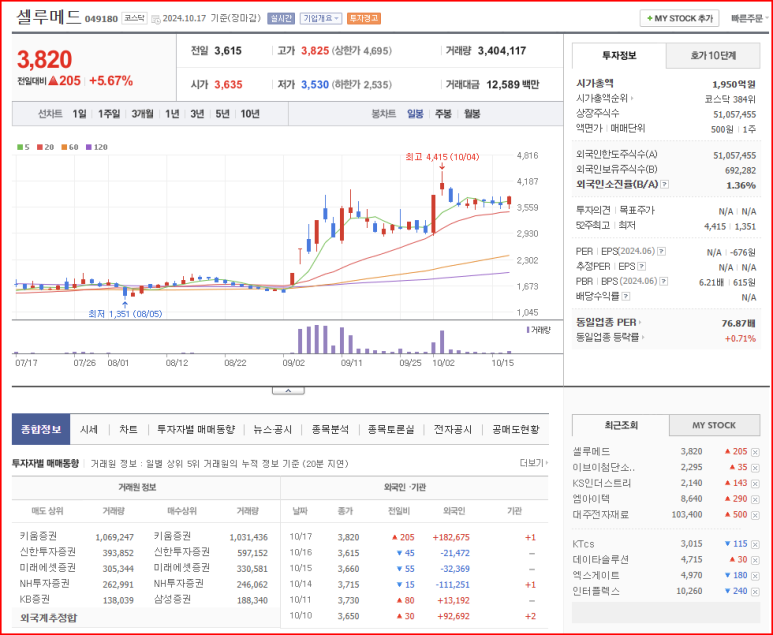
Task: Select 5년 line chart period
Action: (x=222, y=114)
